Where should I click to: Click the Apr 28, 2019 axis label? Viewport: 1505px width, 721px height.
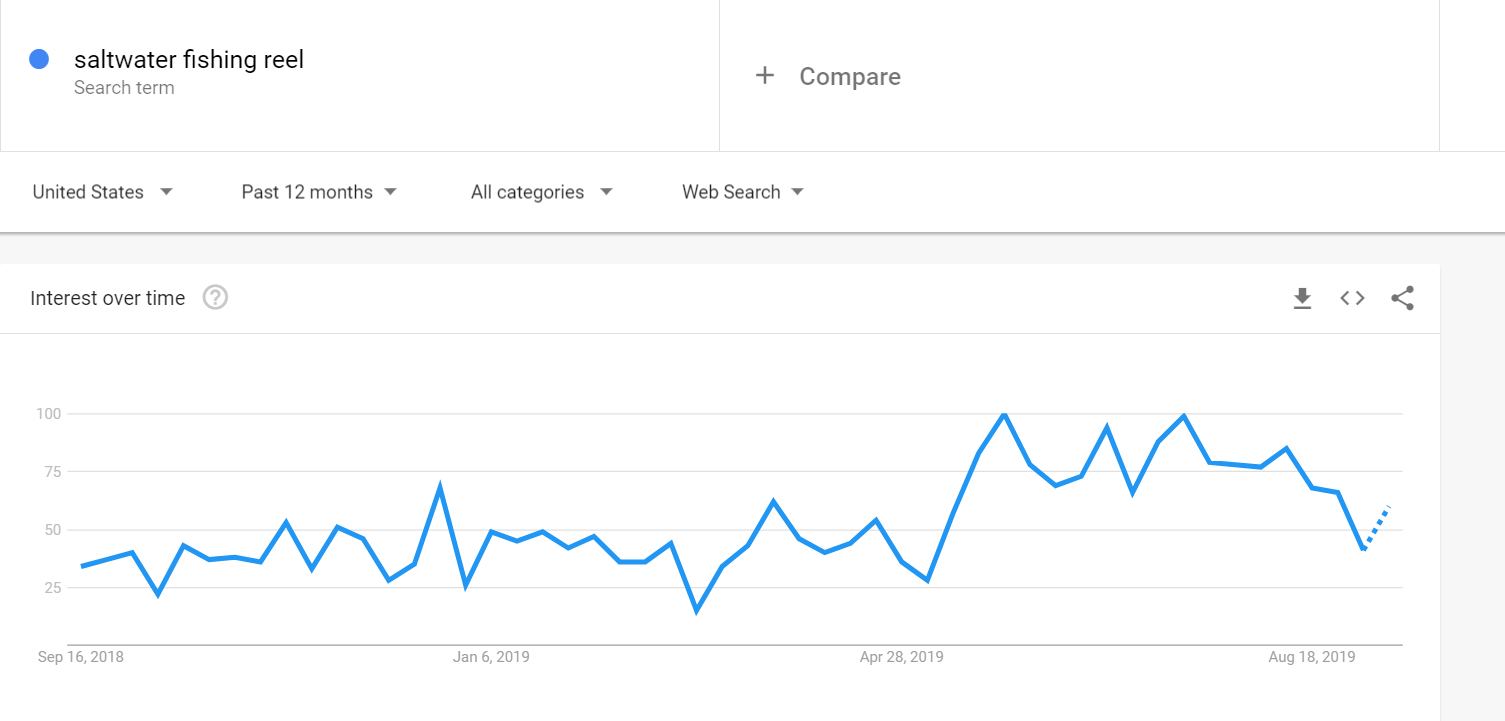coord(901,657)
